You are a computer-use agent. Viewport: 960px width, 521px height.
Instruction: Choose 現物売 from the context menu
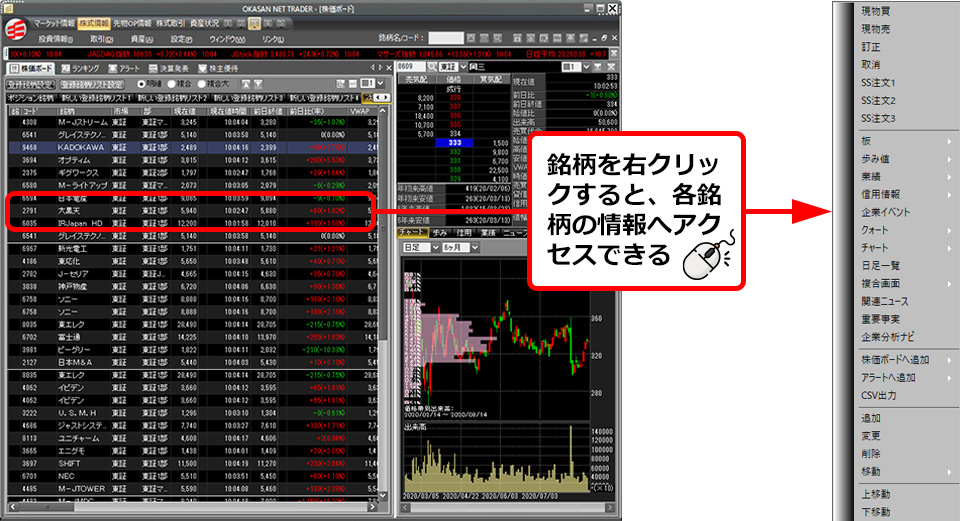pyautogui.click(x=876, y=29)
